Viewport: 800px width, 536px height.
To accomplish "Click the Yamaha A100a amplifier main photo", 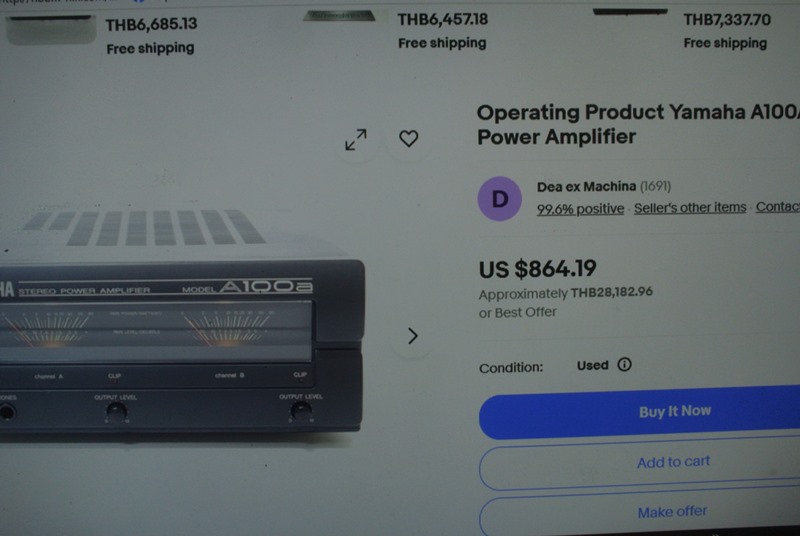I will tap(181, 326).
